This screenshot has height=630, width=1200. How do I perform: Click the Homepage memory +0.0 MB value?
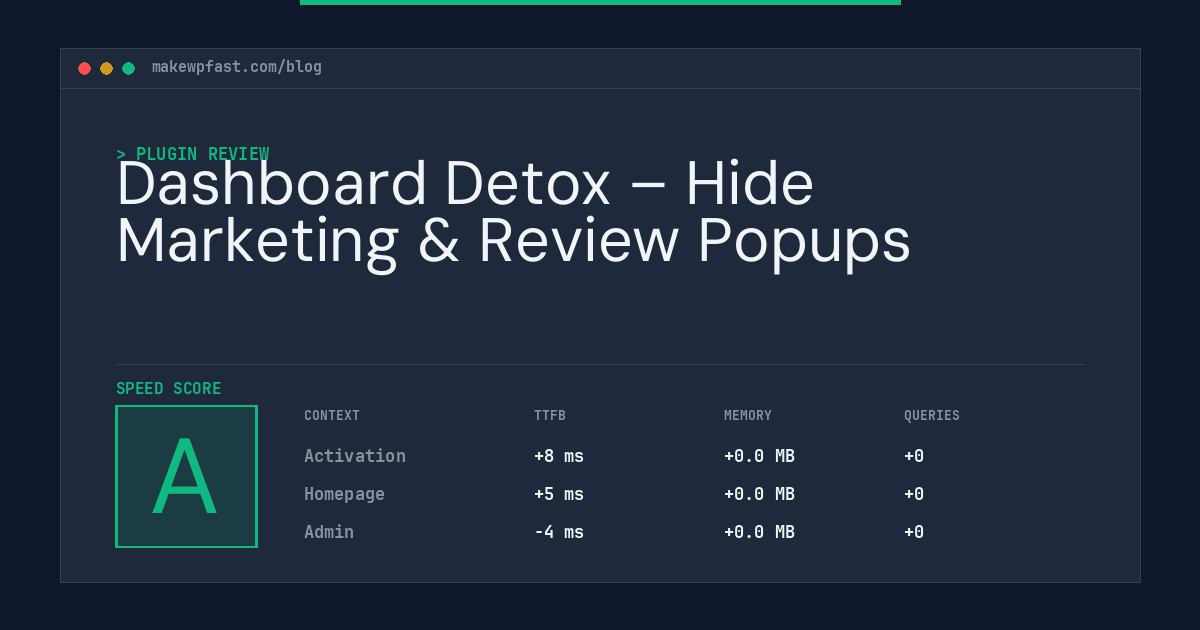pyautogui.click(x=759, y=494)
